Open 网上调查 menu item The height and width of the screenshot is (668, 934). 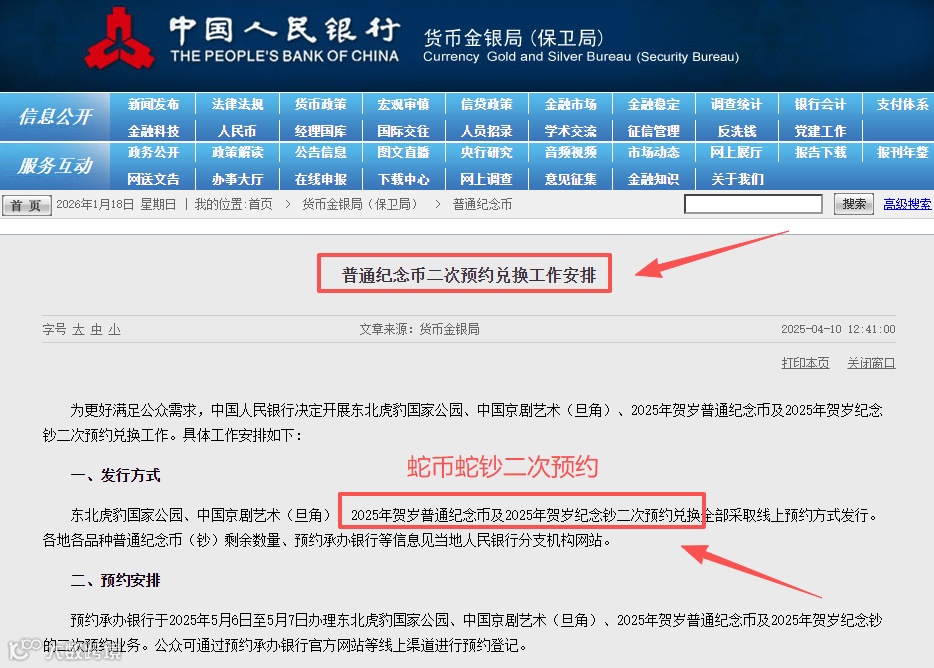click(487, 179)
